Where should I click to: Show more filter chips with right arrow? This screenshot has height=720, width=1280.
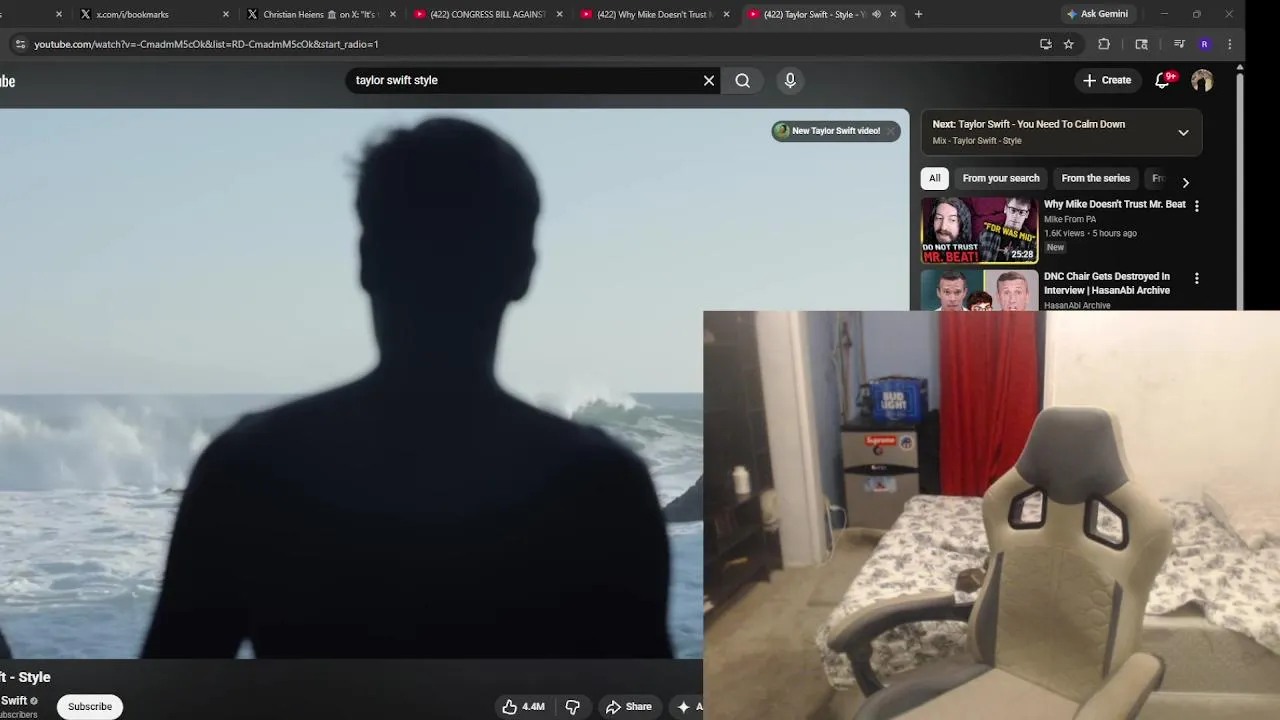[x=1185, y=182]
